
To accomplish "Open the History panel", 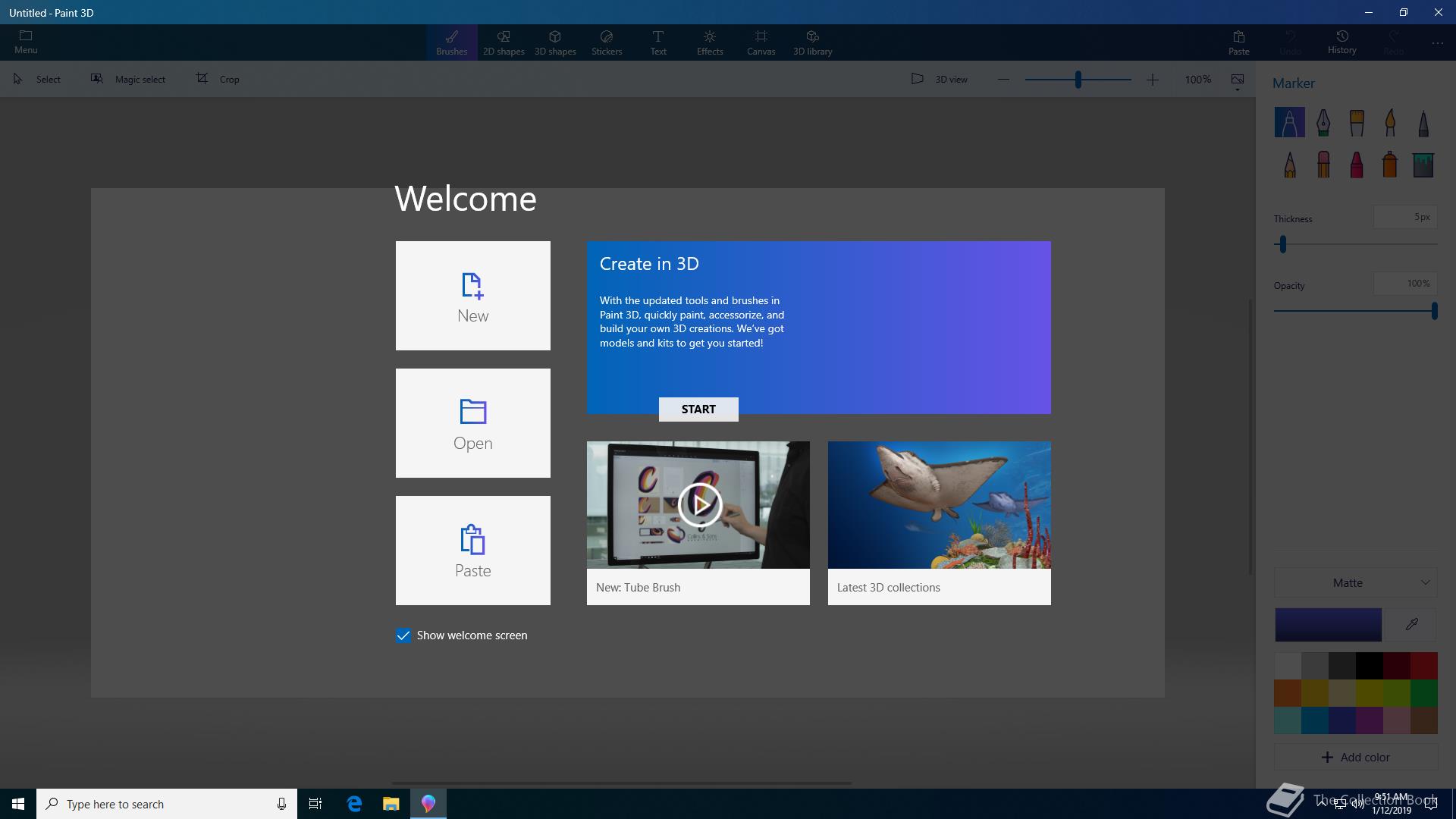I will click(1341, 42).
